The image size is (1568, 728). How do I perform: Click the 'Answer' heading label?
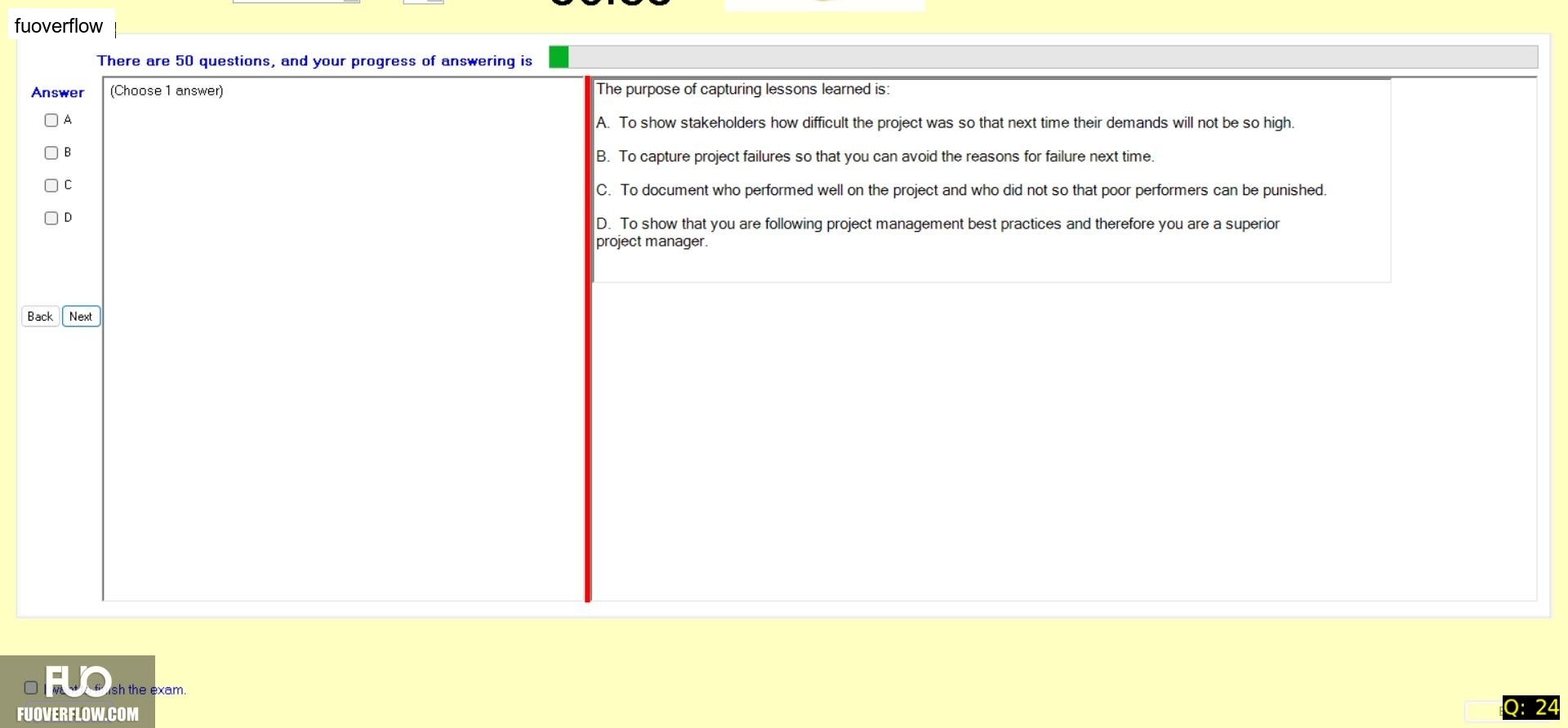click(x=57, y=93)
